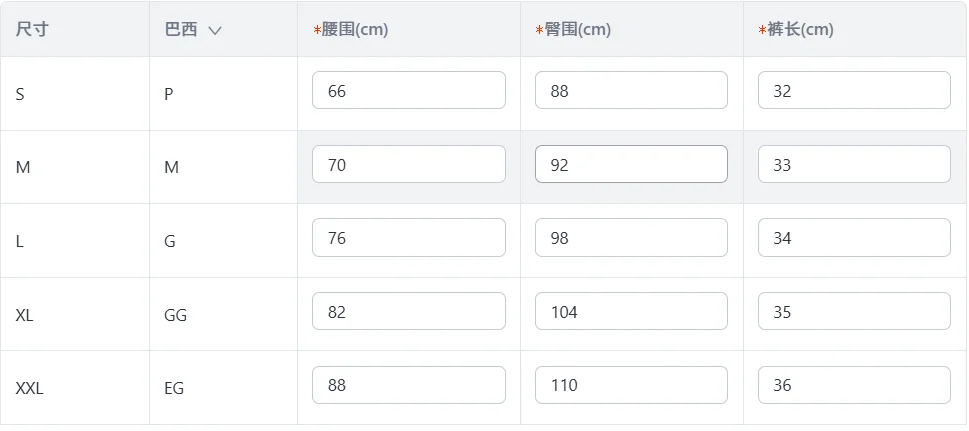Focus the hip input showing 110
Image resolution: width=969 pixels, height=431 pixels.
point(631,385)
